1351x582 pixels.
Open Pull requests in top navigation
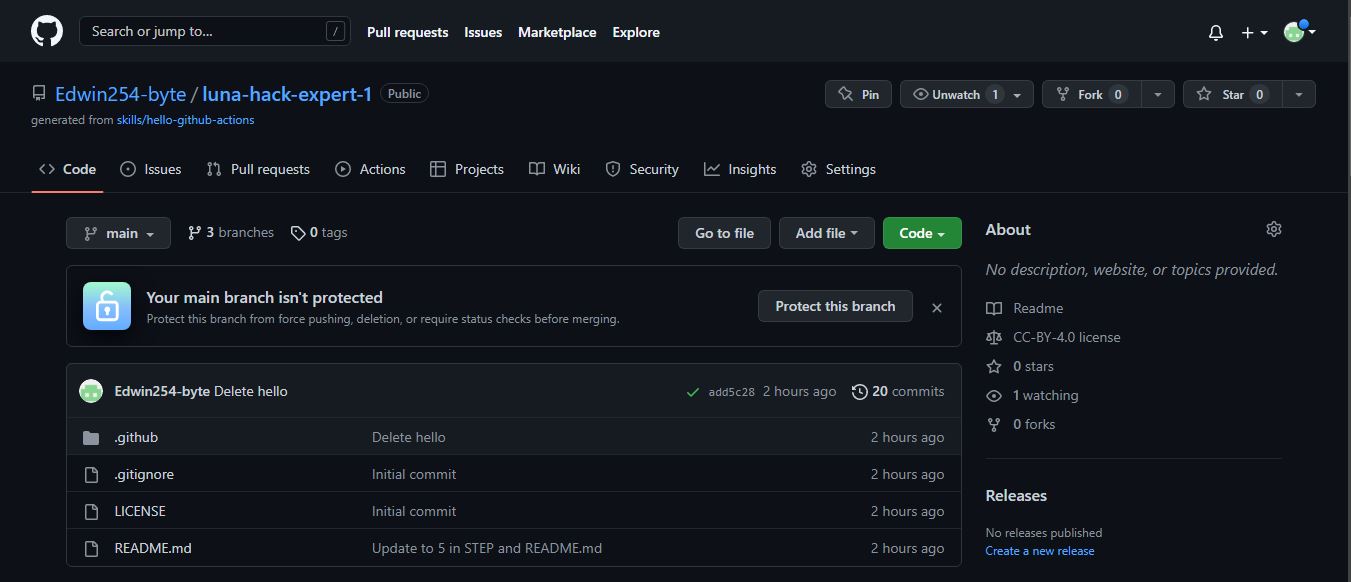407,32
